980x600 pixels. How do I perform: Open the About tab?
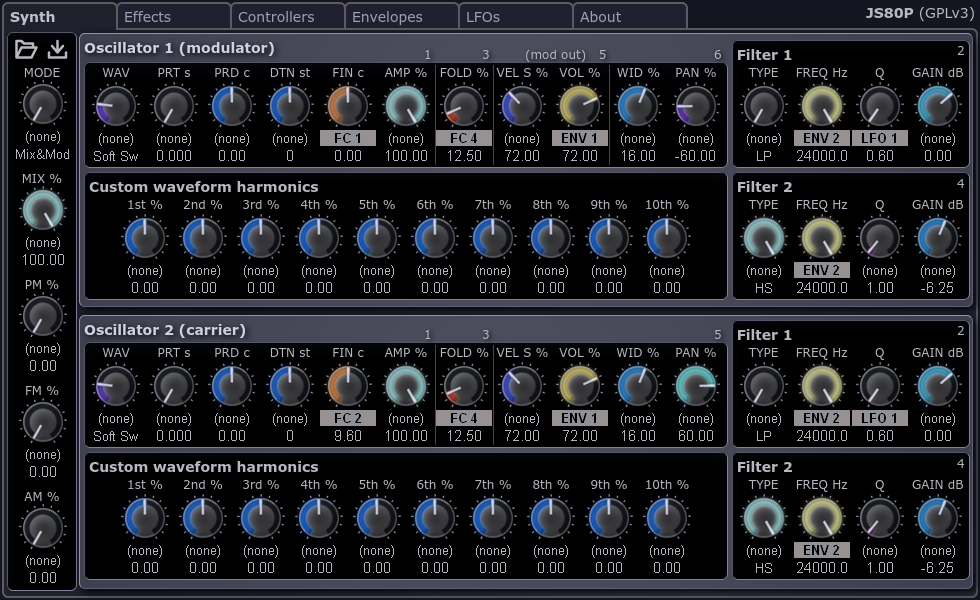tap(629, 16)
